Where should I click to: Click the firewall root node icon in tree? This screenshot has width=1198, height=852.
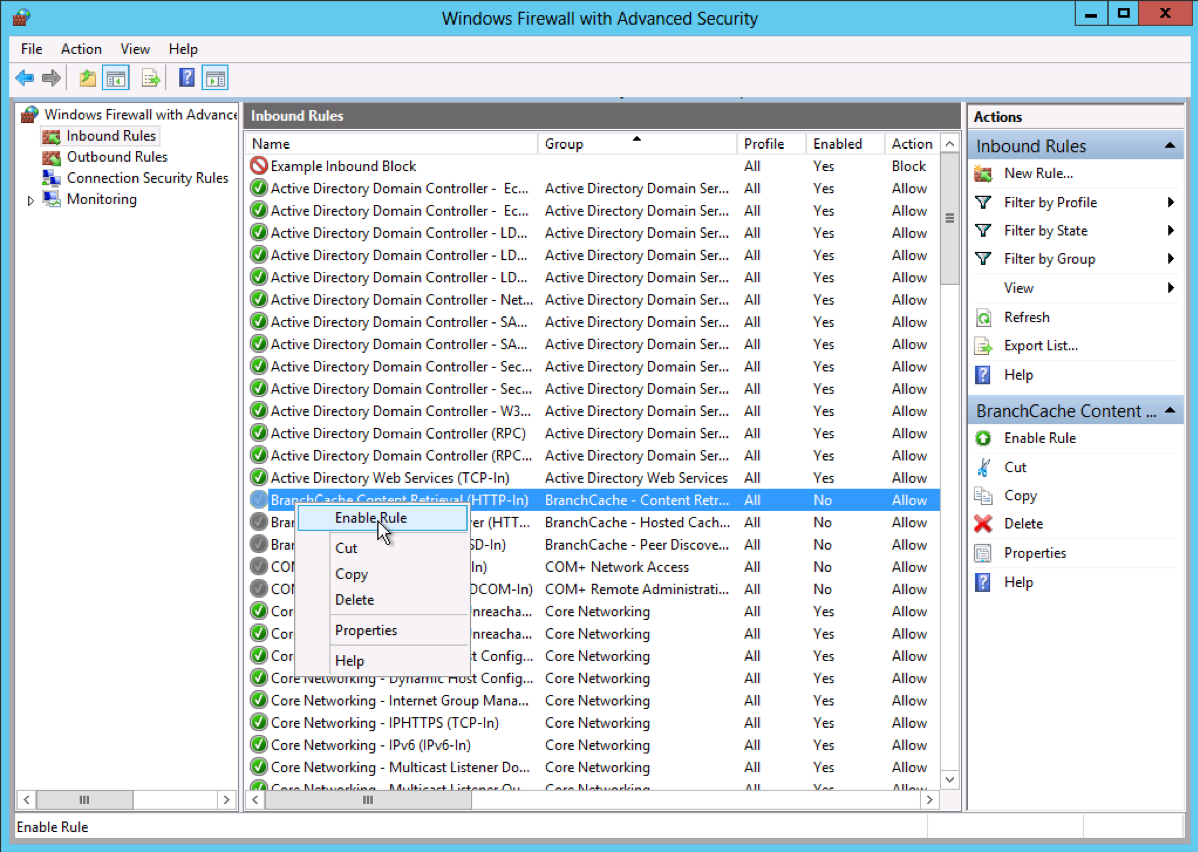[29, 115]
